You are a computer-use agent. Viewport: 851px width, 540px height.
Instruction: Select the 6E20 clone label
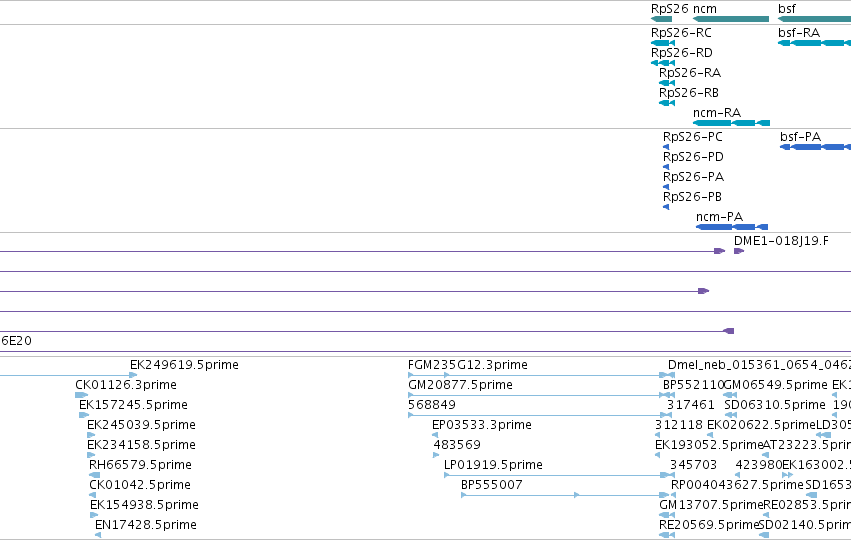coord(16,341)
